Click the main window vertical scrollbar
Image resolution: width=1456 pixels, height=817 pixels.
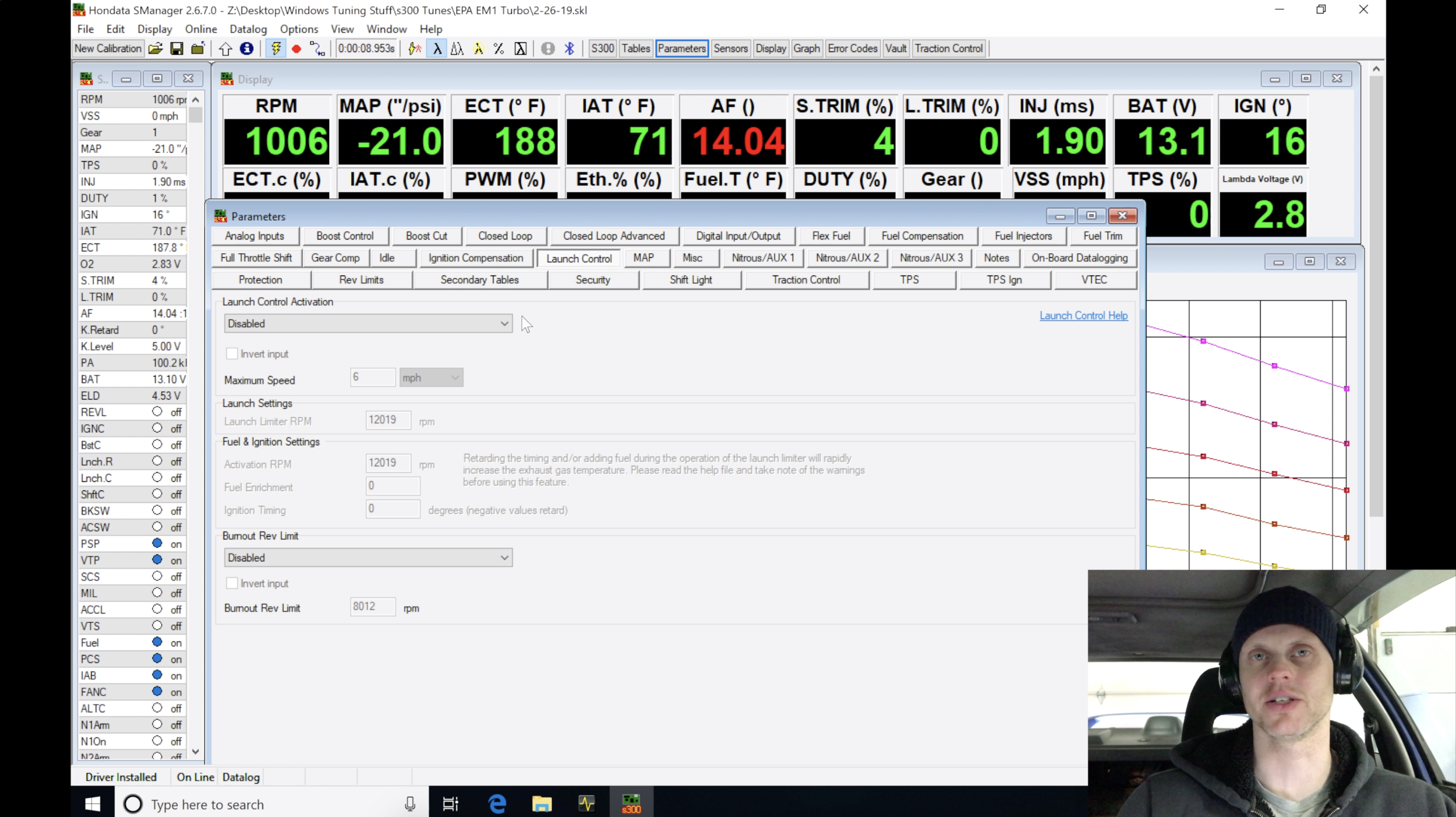[1376, 297]
